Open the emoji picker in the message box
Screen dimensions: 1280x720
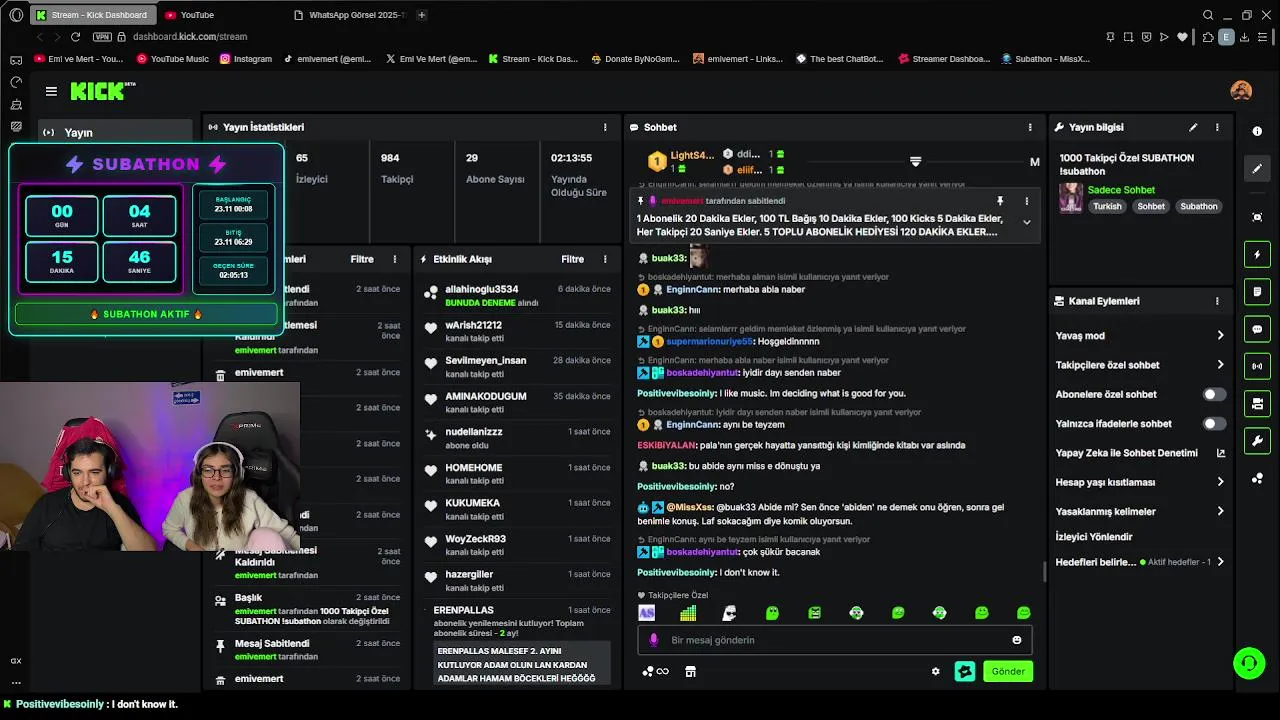click(1017, 640)
